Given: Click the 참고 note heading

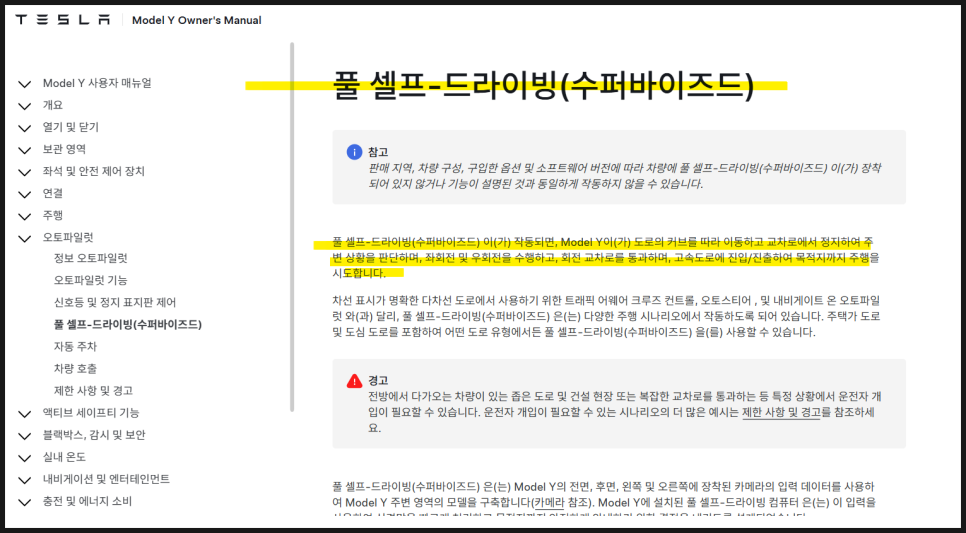Looking at the screenshot, I should tap(378, 152).
